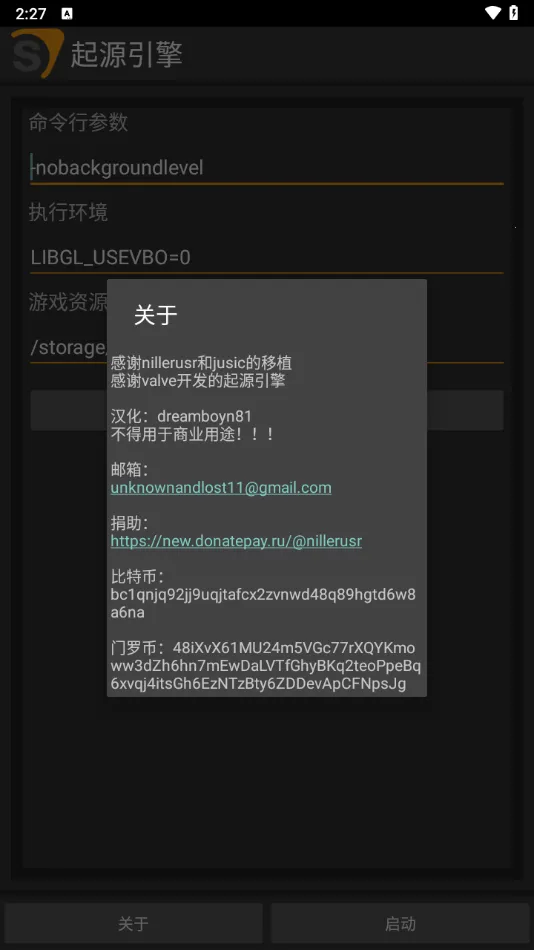Image resolution: width=534 pixels, height=950 pixels.
Task: Tap the bitcoin address text
Action: [x=263, y=603]
